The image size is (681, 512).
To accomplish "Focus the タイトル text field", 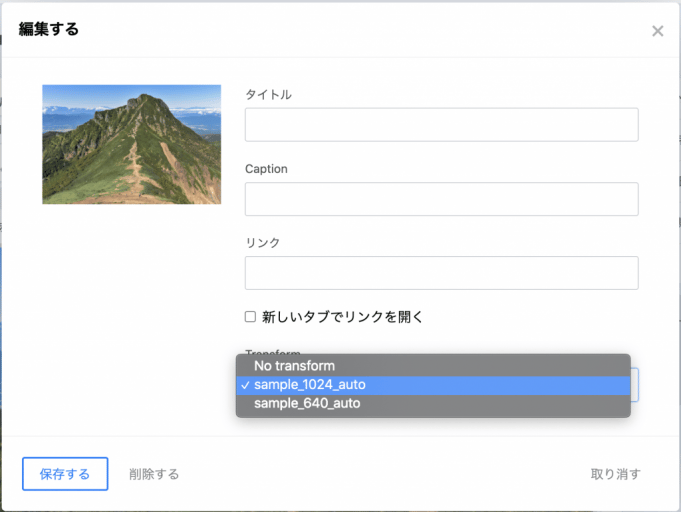I will pos(441,125).
